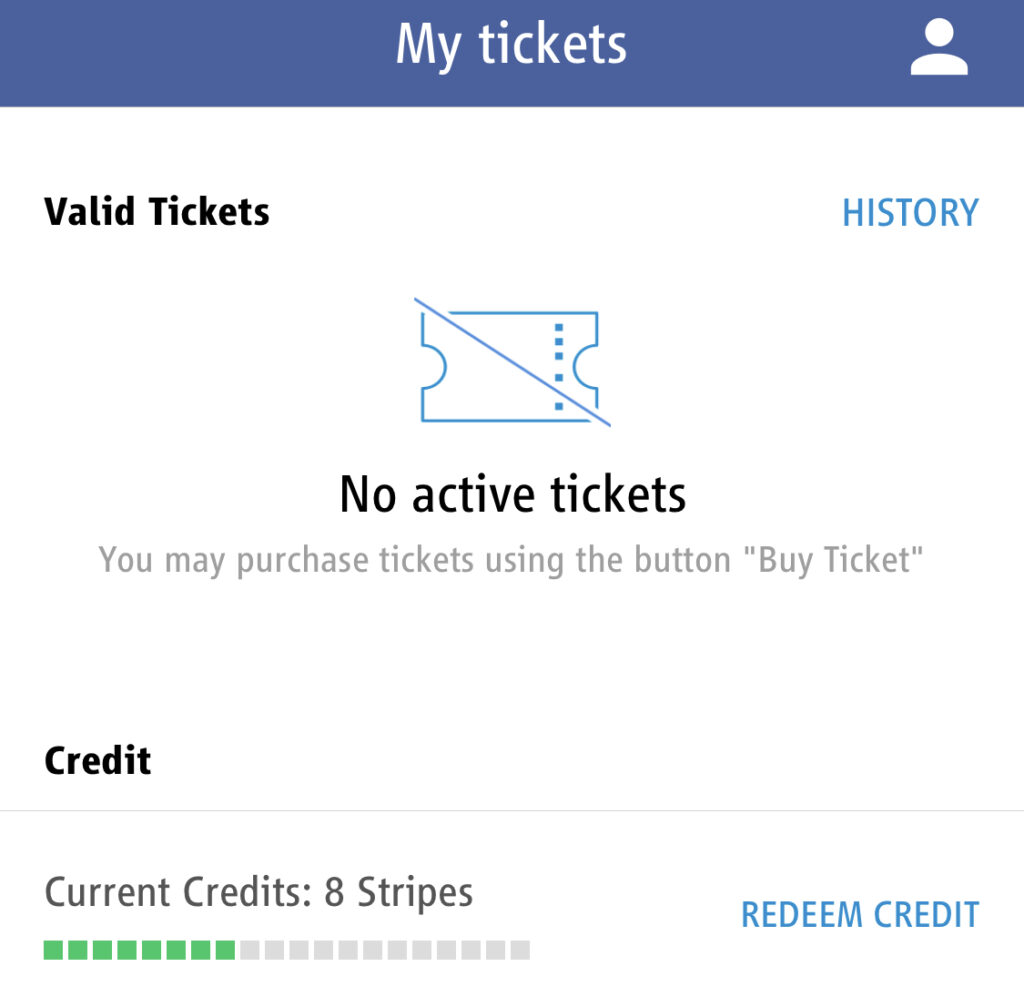Click the second green credit stripe
This screenshot has height=997, width=1024.
tap(78, 950)
